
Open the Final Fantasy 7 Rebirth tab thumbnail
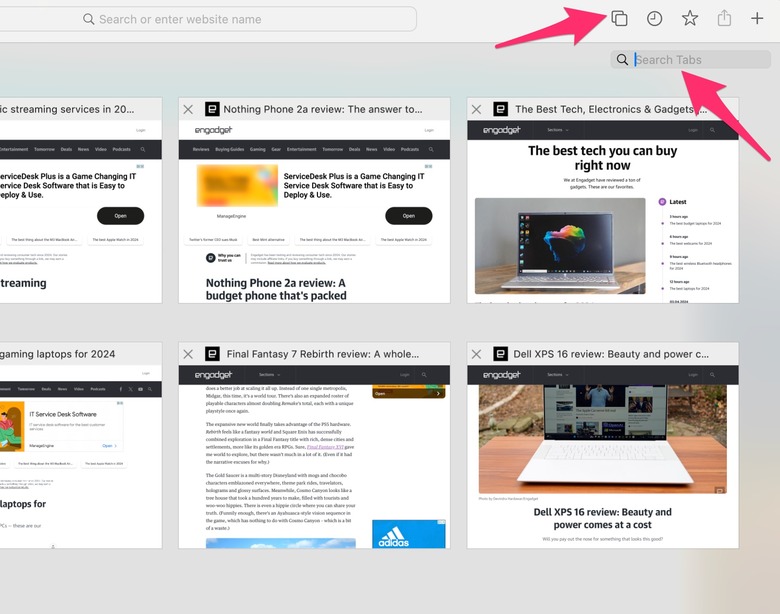[314, 457]
